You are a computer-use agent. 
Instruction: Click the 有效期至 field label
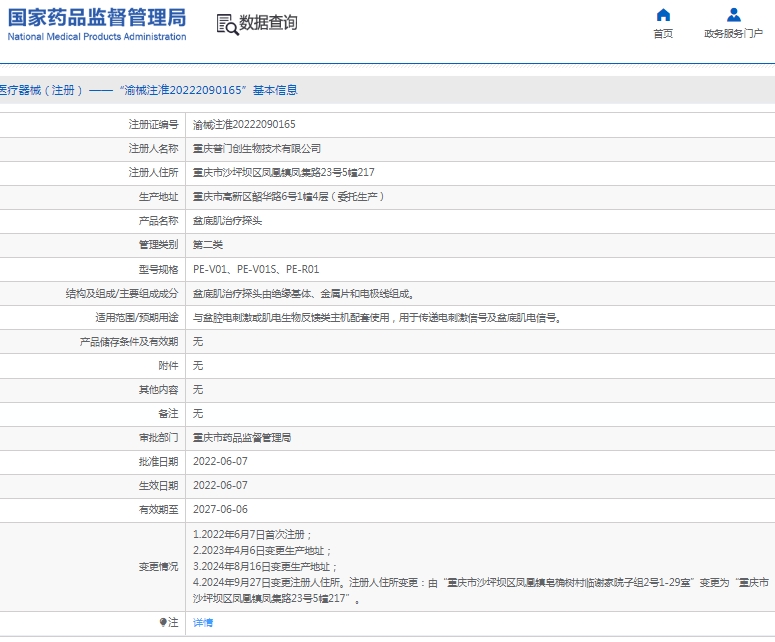click(158, 510)
